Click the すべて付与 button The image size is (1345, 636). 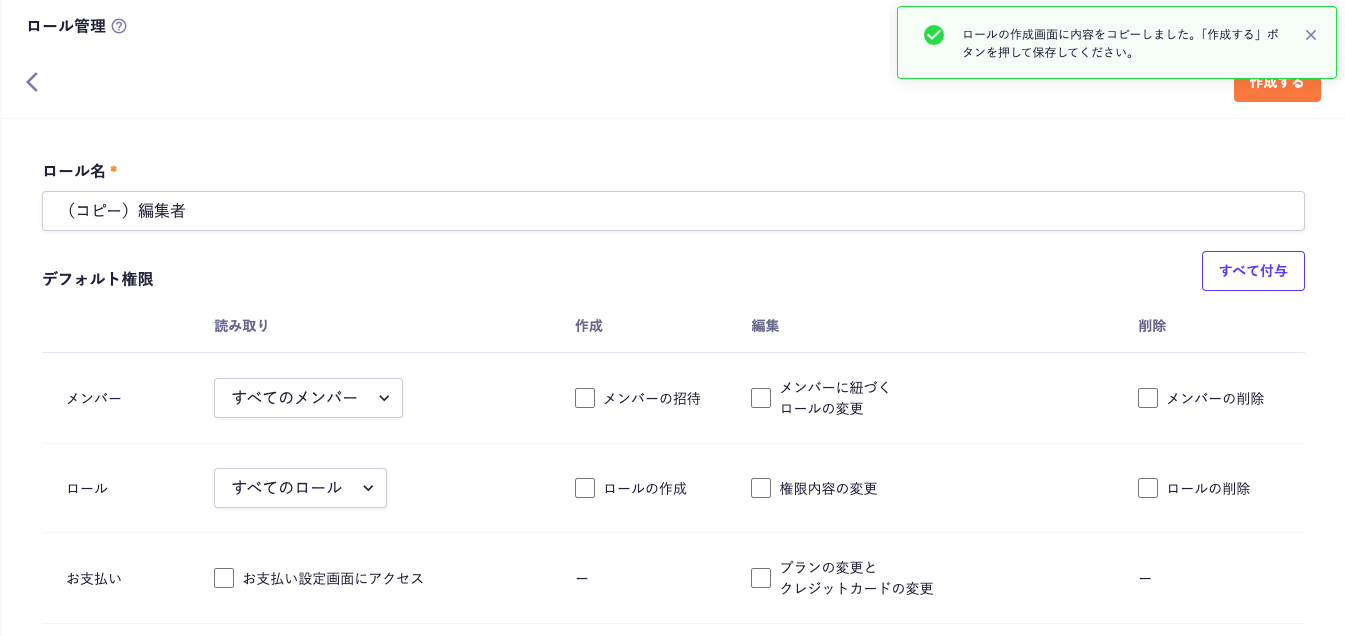1252,271
